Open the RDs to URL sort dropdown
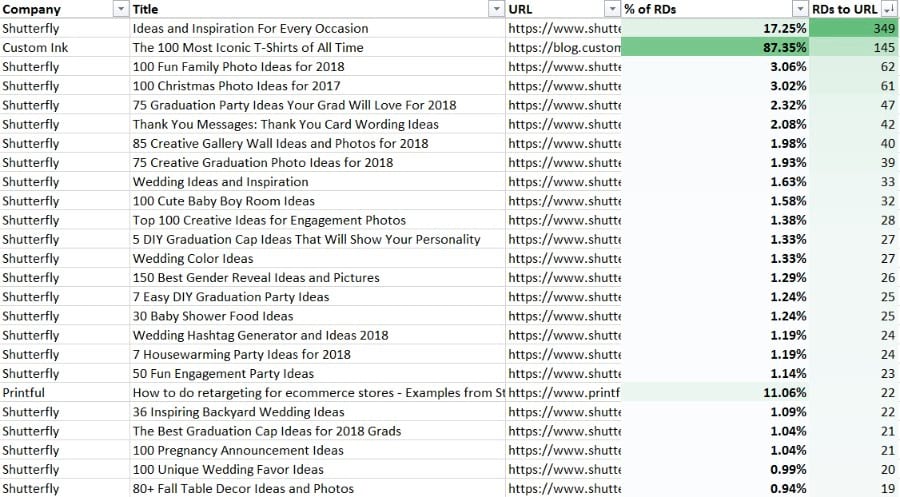 click(x=888, y=9)
